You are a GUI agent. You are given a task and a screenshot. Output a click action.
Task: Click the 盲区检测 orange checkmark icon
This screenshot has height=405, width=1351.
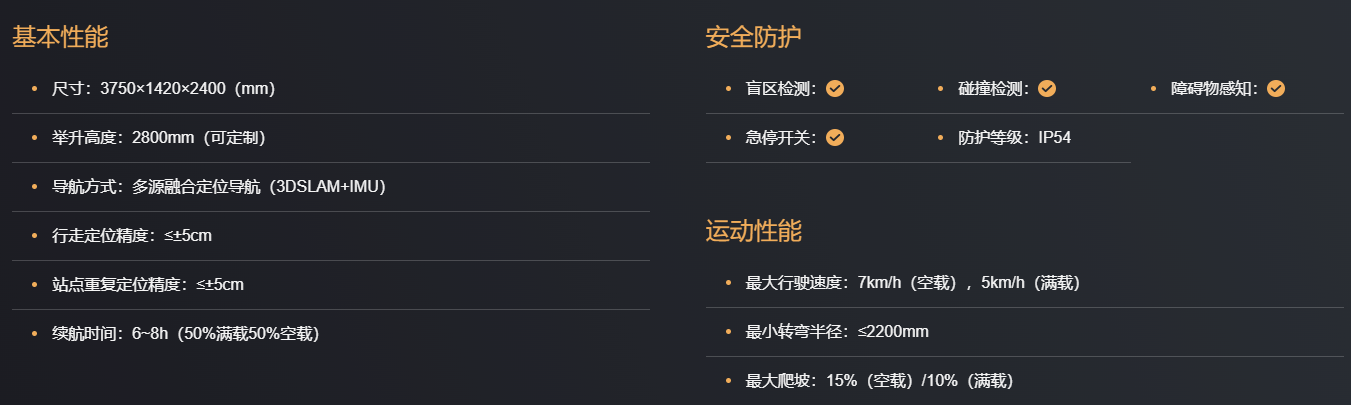(x=835, y=89)
